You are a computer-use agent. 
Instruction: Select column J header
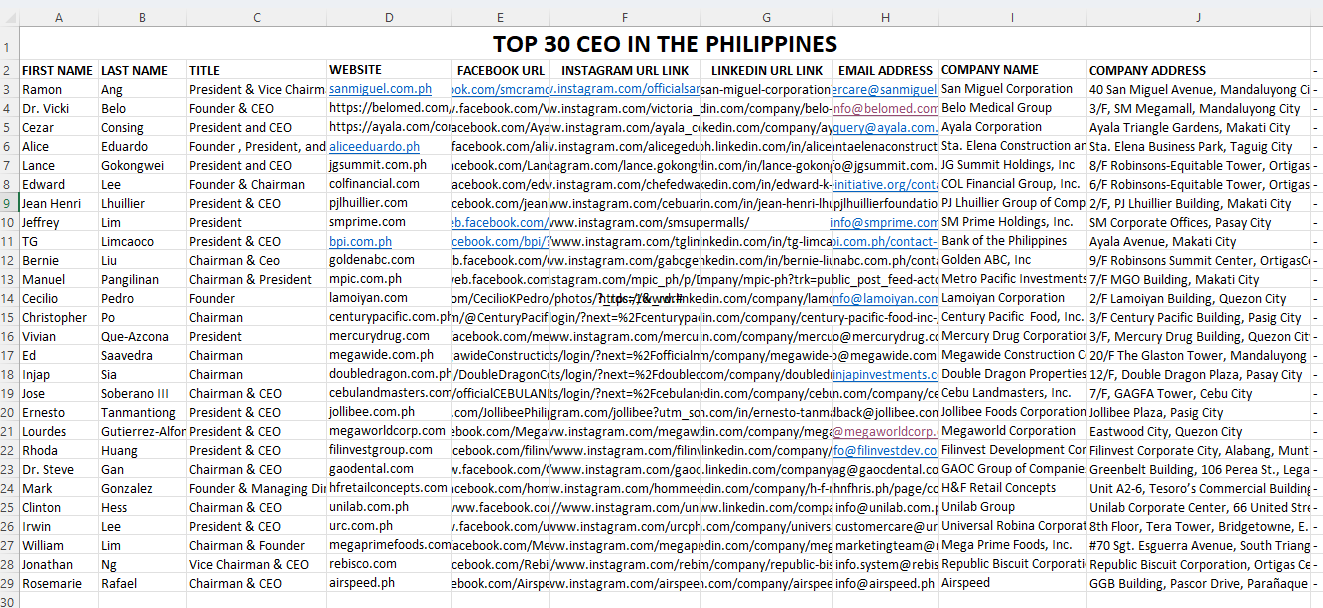1198,18
